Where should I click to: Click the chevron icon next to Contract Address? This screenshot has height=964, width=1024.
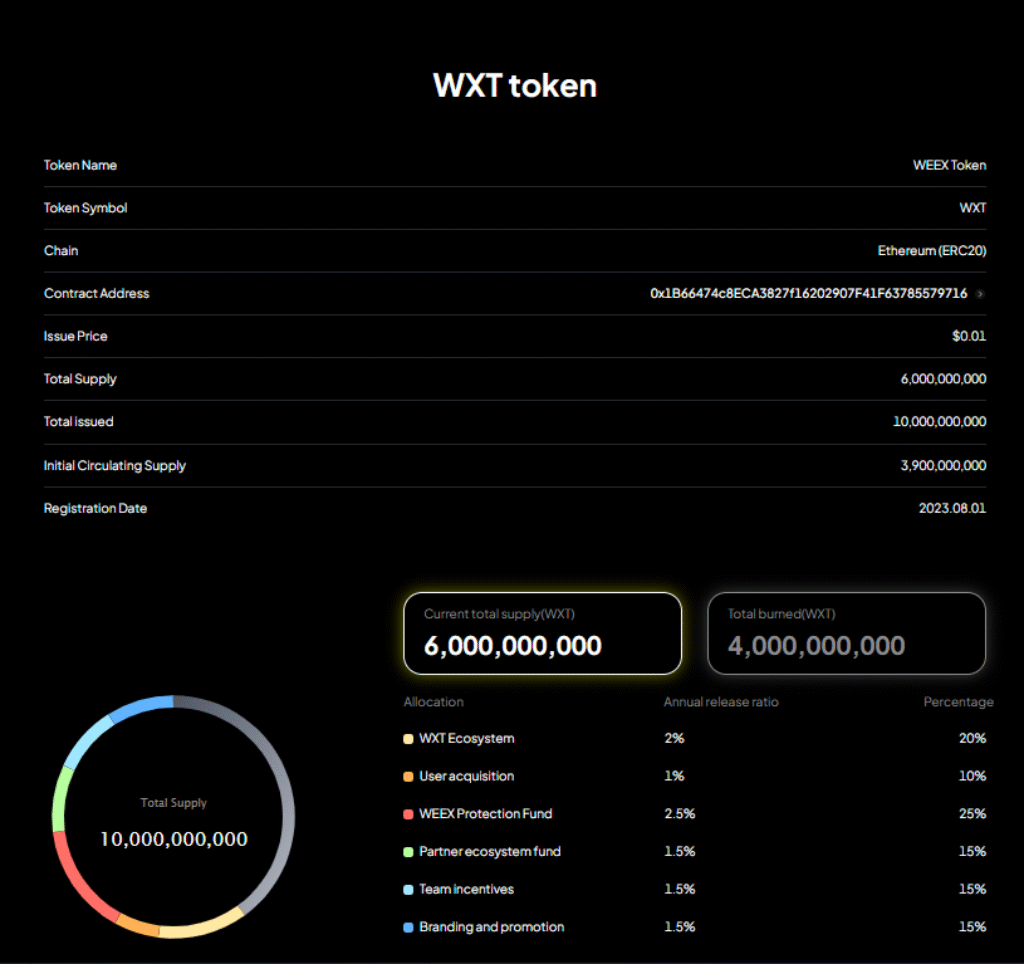[x=980, y=293]
